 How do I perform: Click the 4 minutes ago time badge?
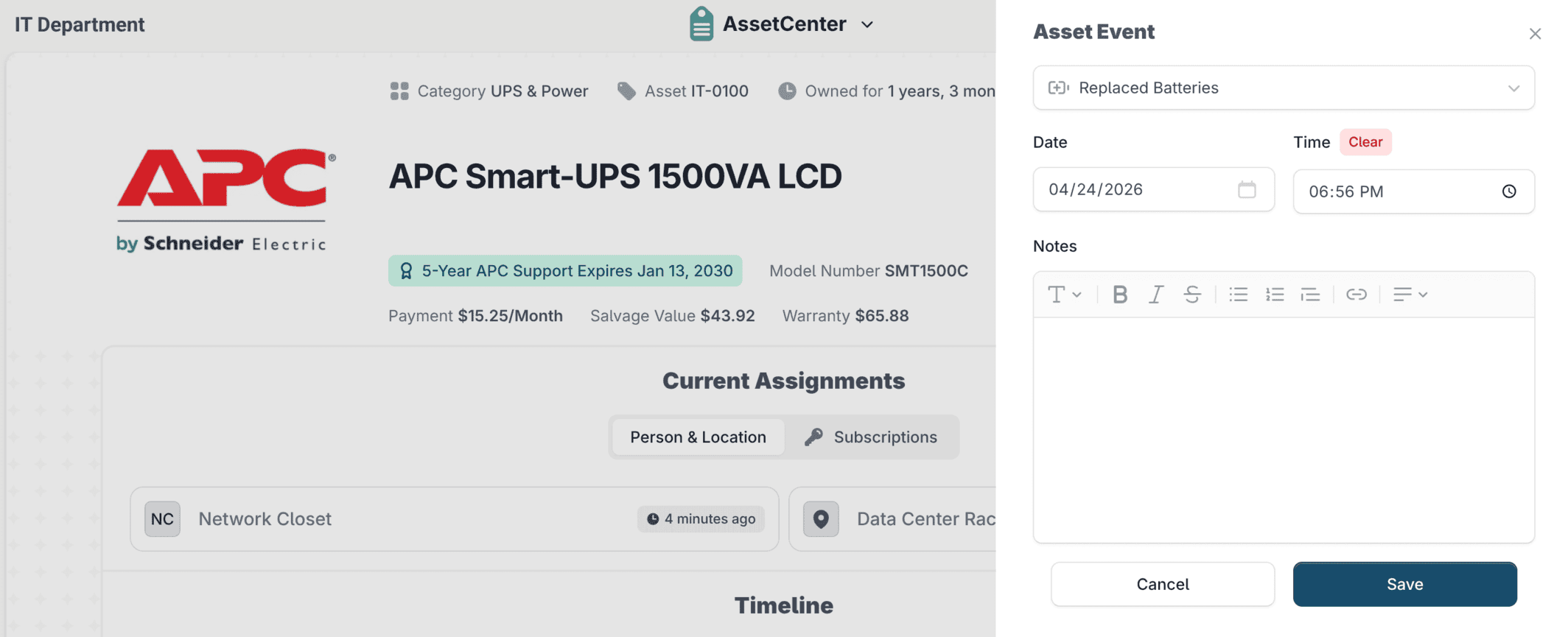(701, 519)
